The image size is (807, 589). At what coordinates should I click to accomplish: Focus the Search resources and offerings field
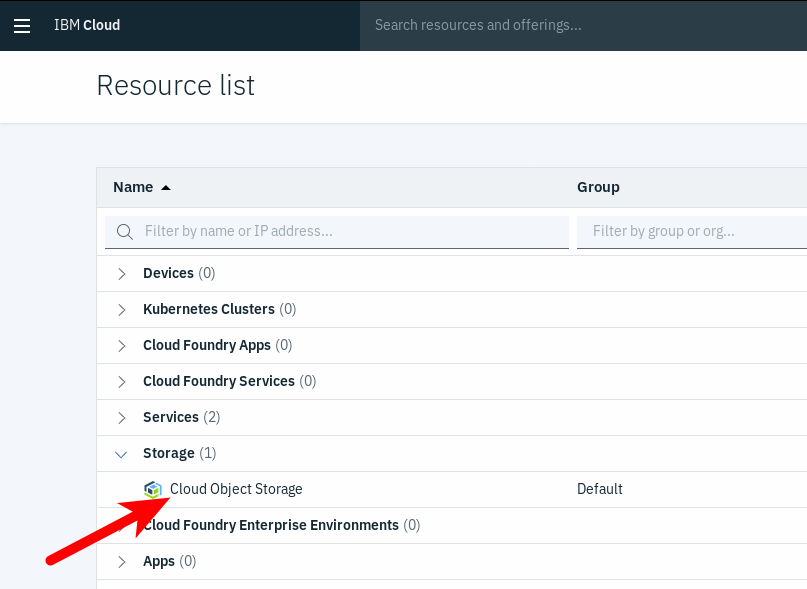583,25
